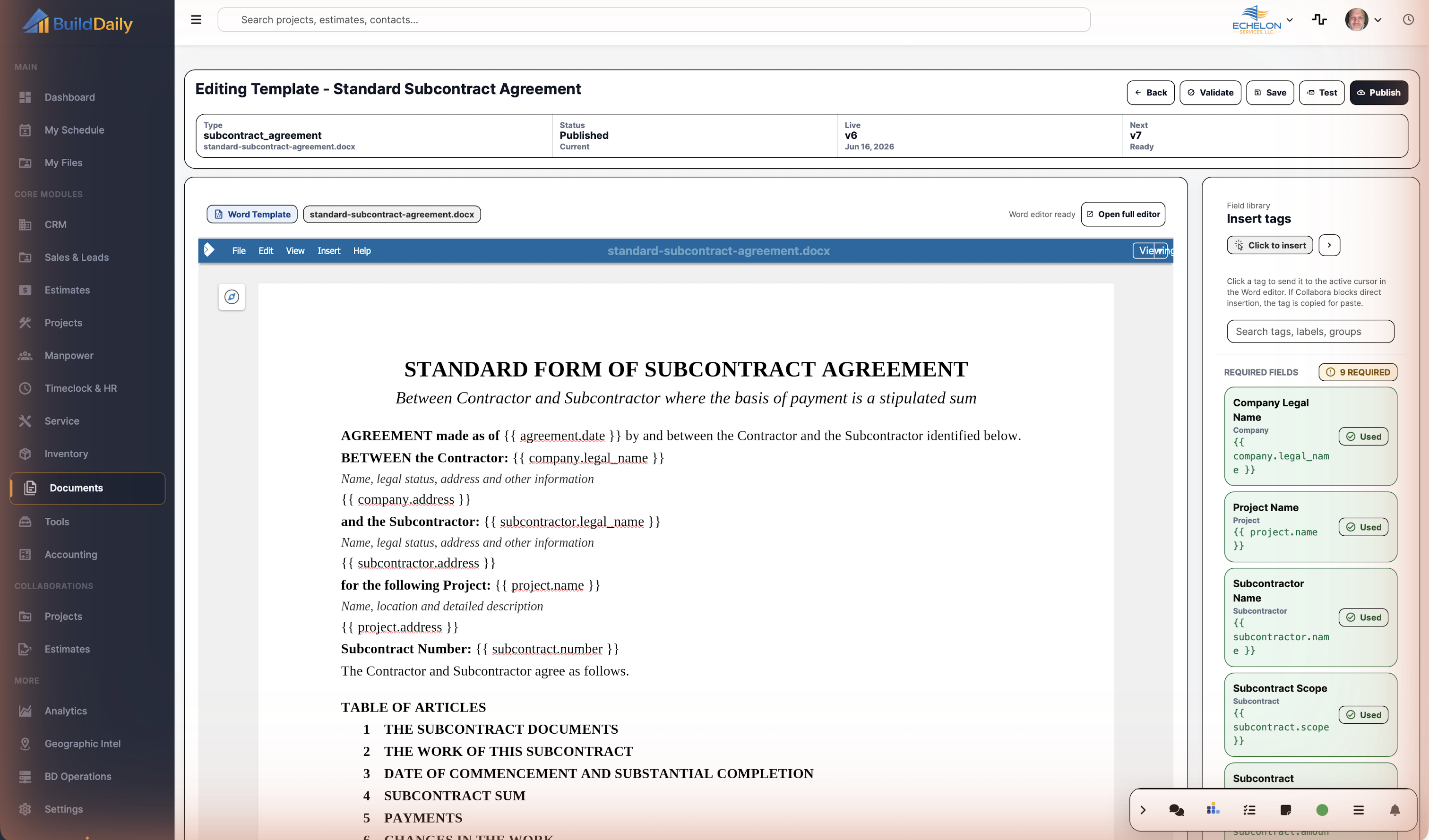Open the three-line menu icon in dock
This screenshot has height=840, width=1429.
(1358, 810)
